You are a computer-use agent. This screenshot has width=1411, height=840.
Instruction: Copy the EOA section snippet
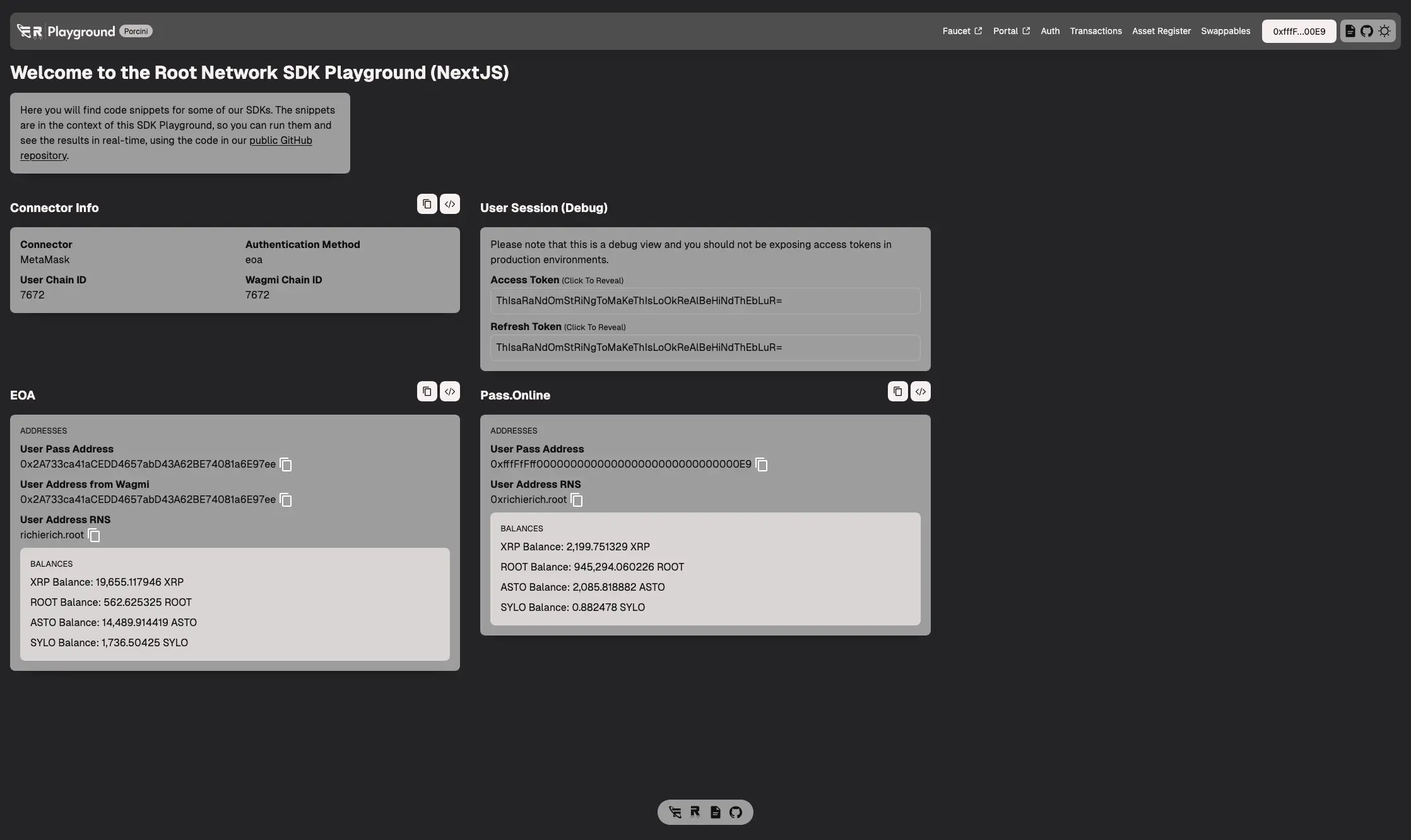(427, 391)
